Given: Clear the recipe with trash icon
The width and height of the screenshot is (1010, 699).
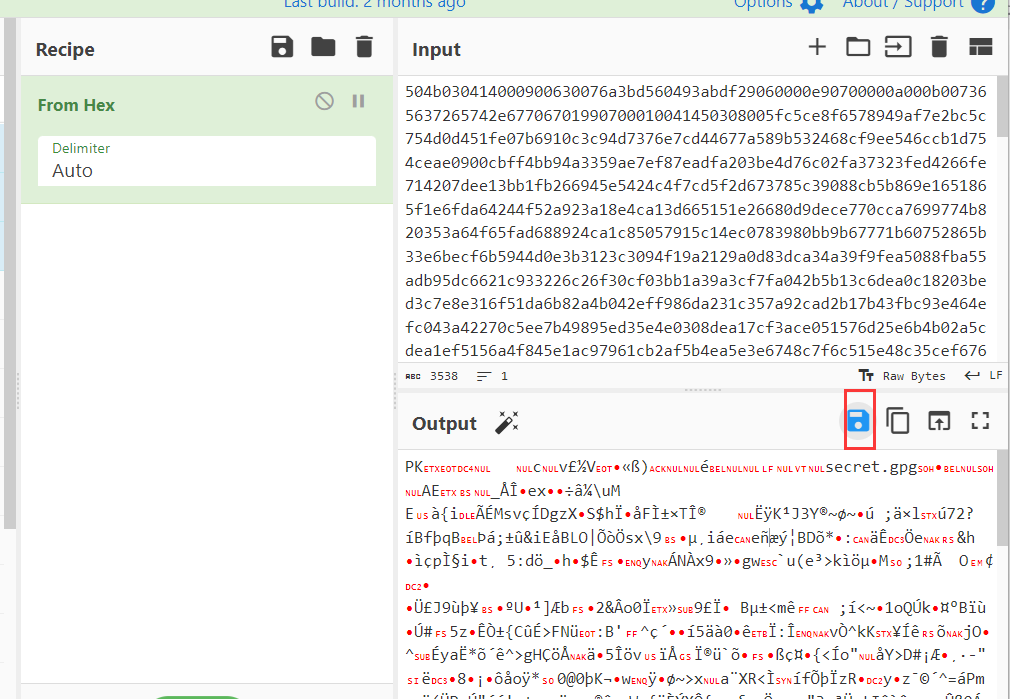Looking at the screenshot, I should [x=364, y=47].
